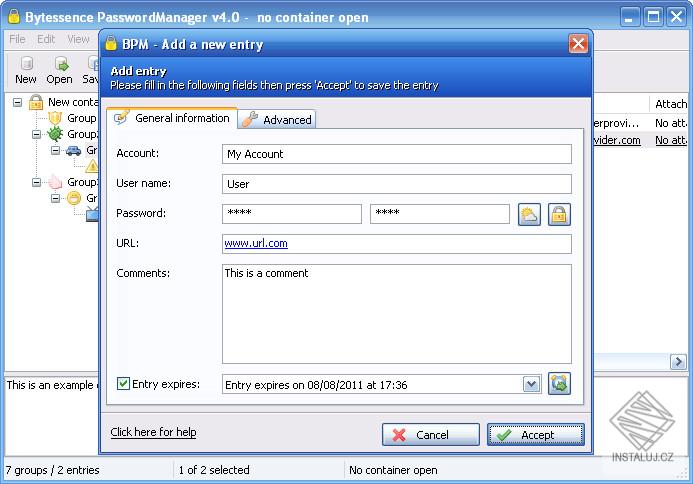Click the smiley face group icon

click(74, 198)
